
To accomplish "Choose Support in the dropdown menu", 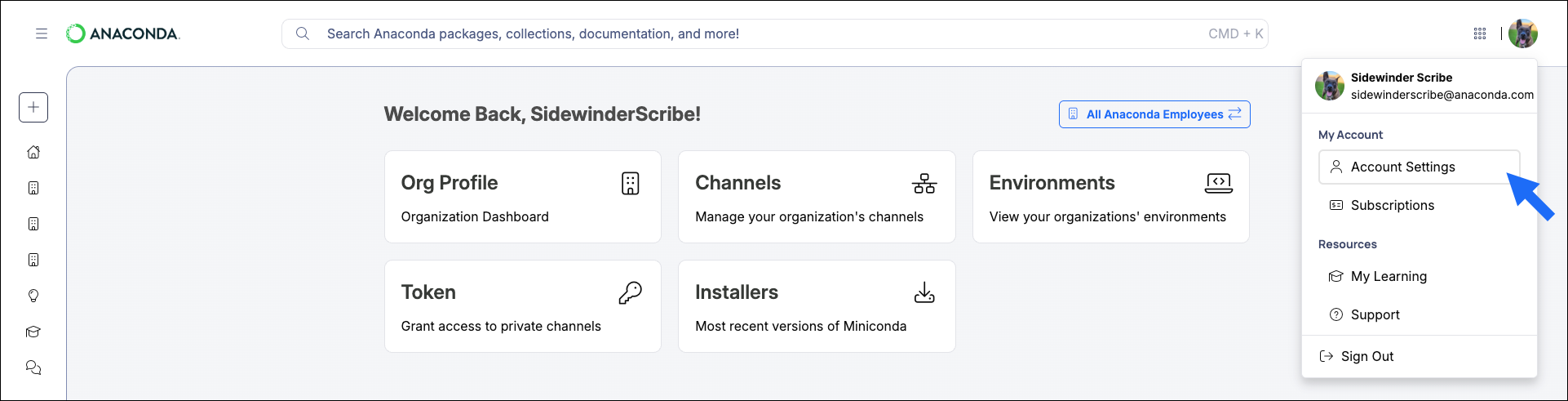I will (x=1420, y=314).
